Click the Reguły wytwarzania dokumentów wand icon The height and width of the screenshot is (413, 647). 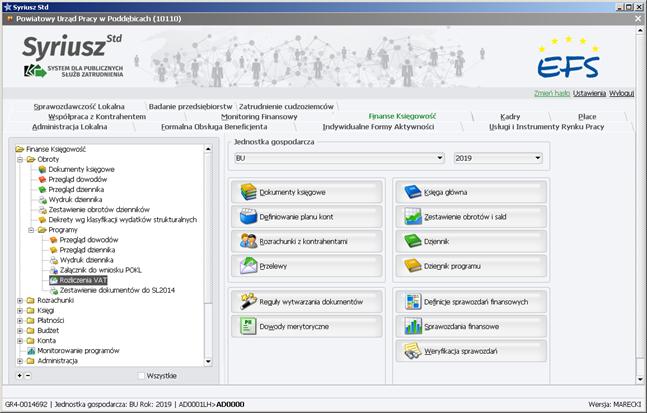tap(249, 301)
